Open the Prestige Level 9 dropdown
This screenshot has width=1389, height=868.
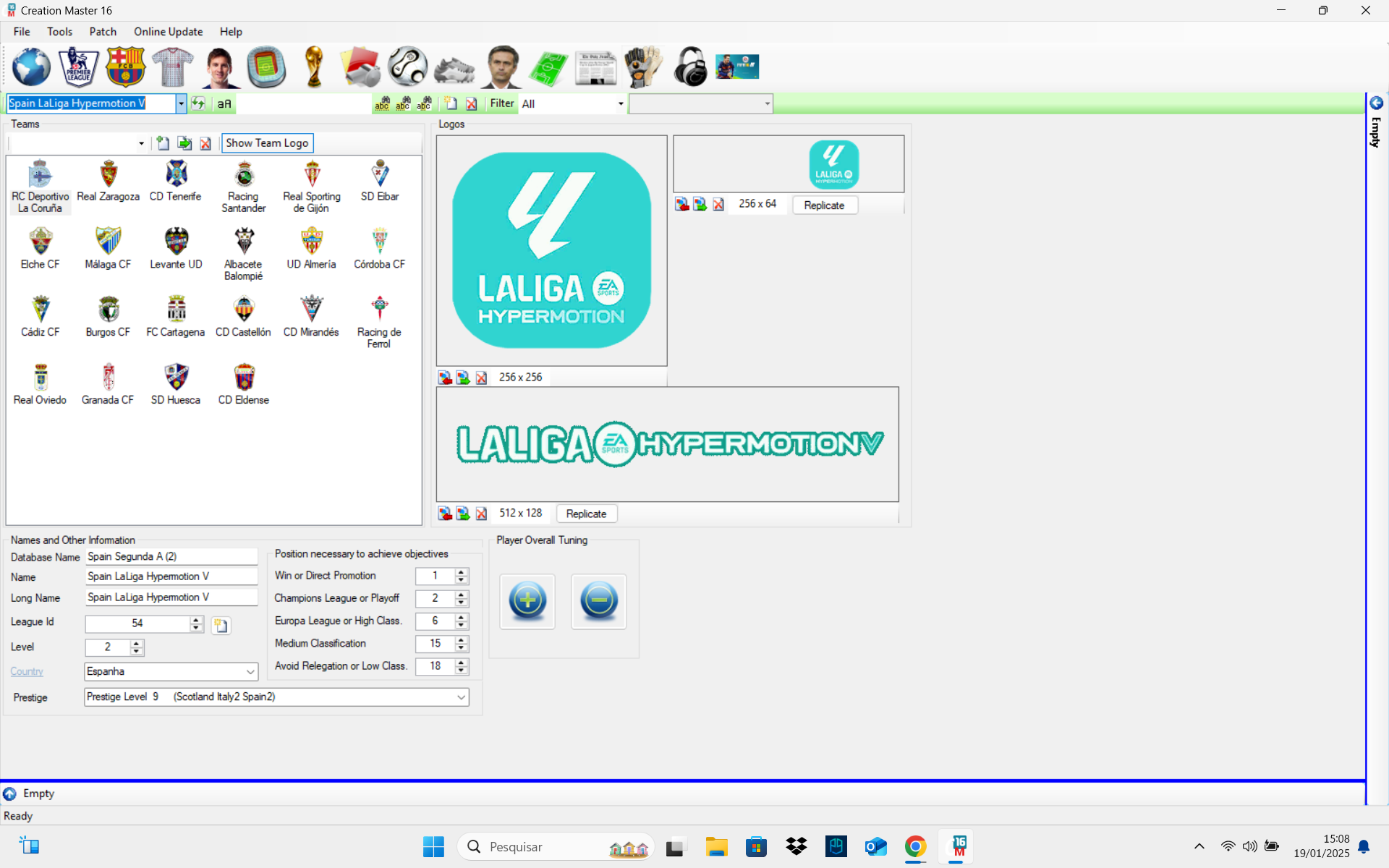(461, 697)
